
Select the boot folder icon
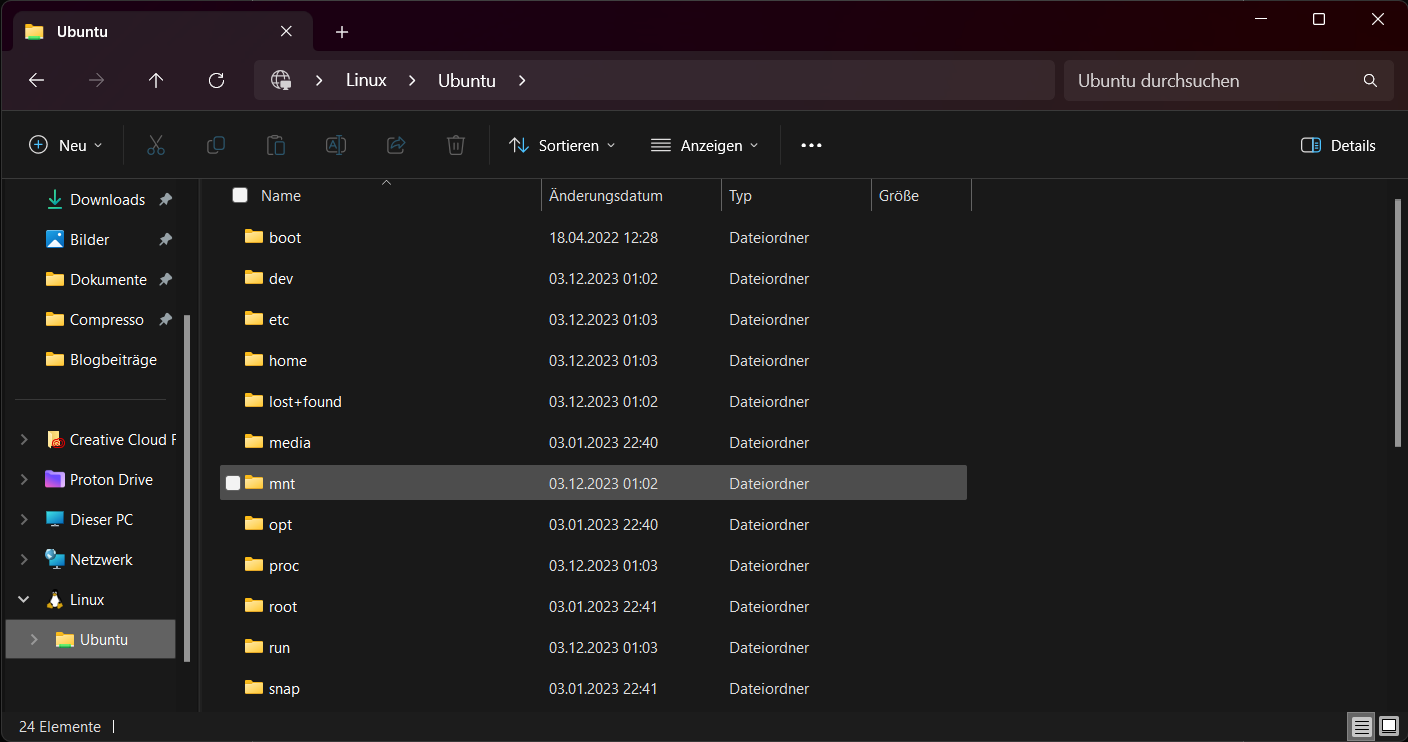point(254,237)
